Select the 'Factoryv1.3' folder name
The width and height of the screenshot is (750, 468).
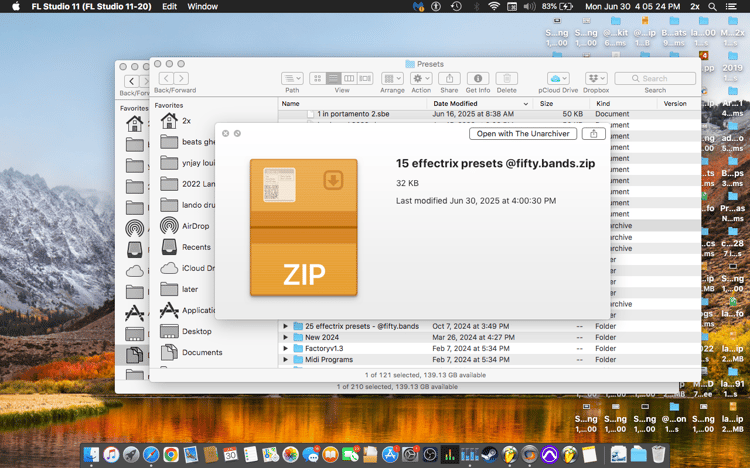click(324, 348)
